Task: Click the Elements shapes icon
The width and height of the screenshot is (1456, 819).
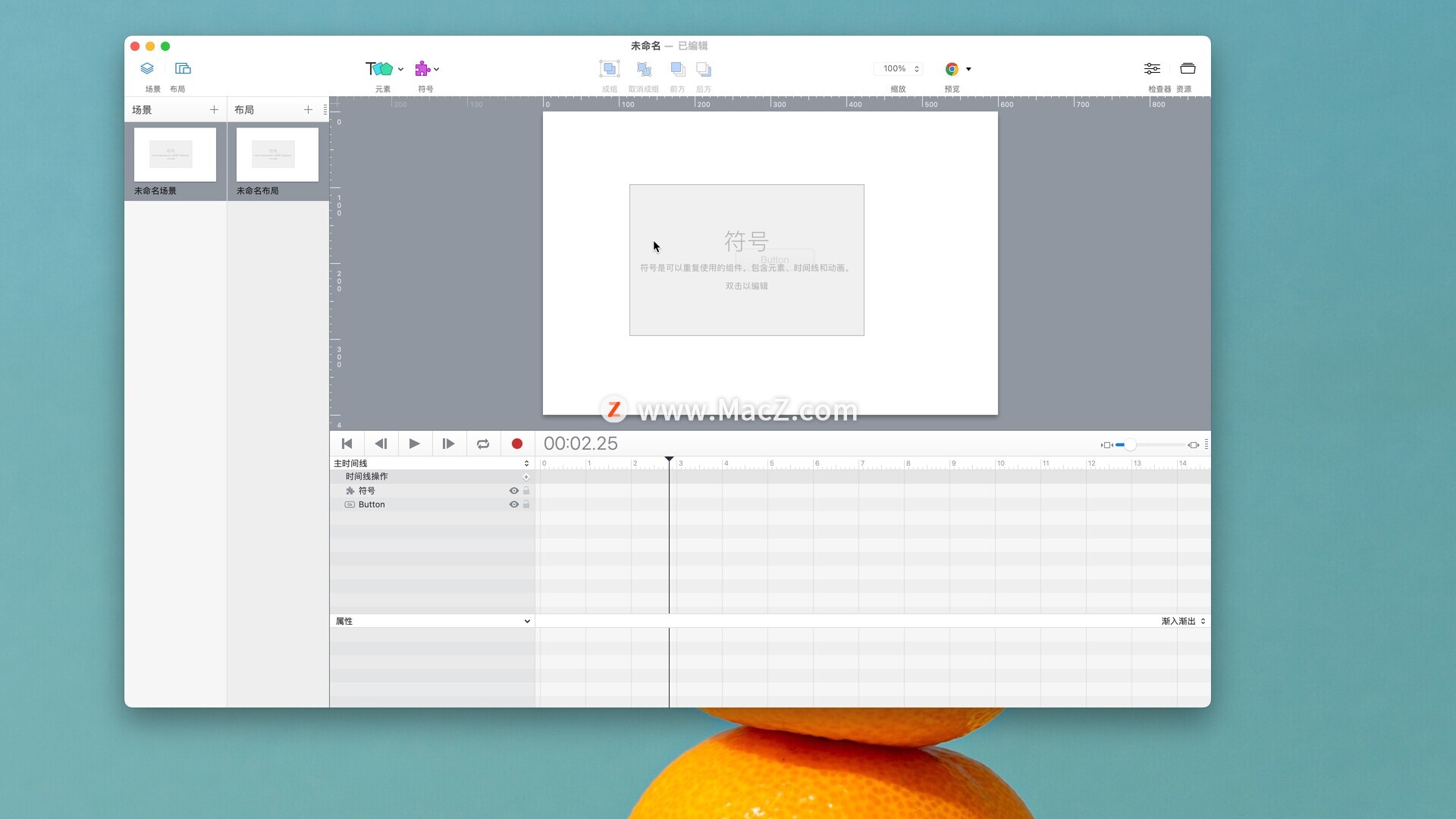Action: [379, 69]
